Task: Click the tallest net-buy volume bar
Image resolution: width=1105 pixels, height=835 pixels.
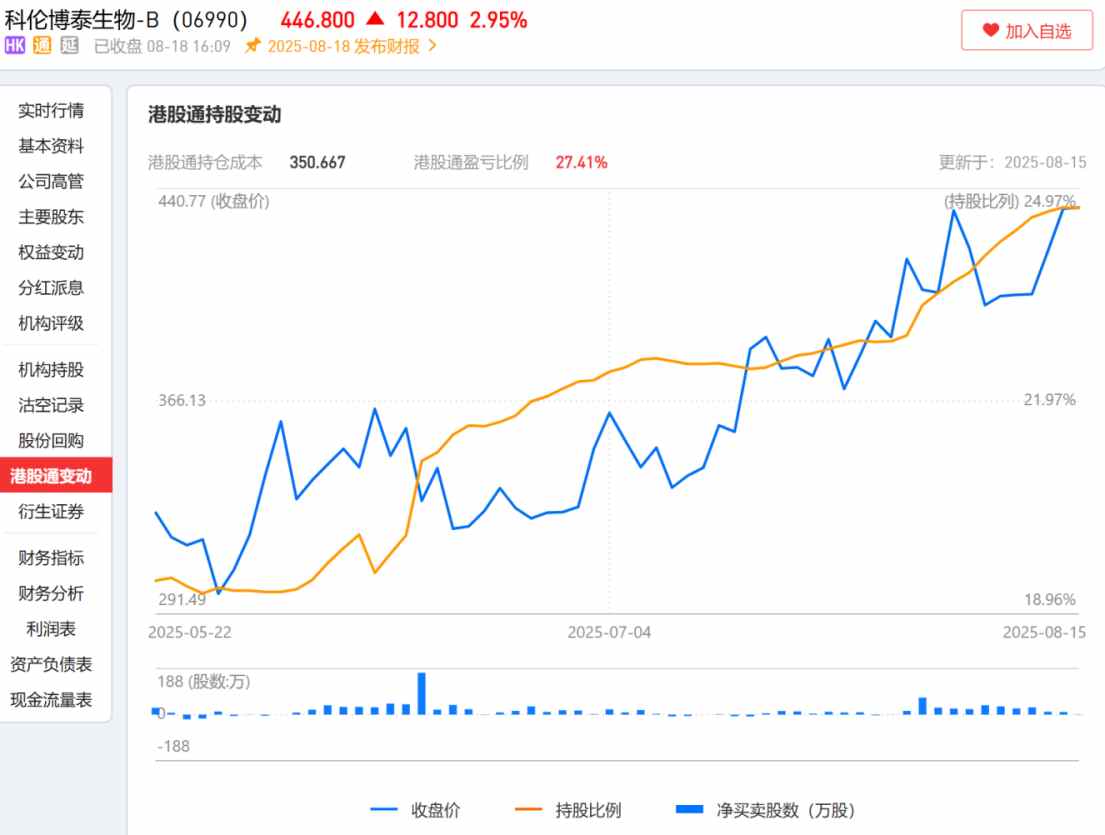Action: click(x=422, y=693)
